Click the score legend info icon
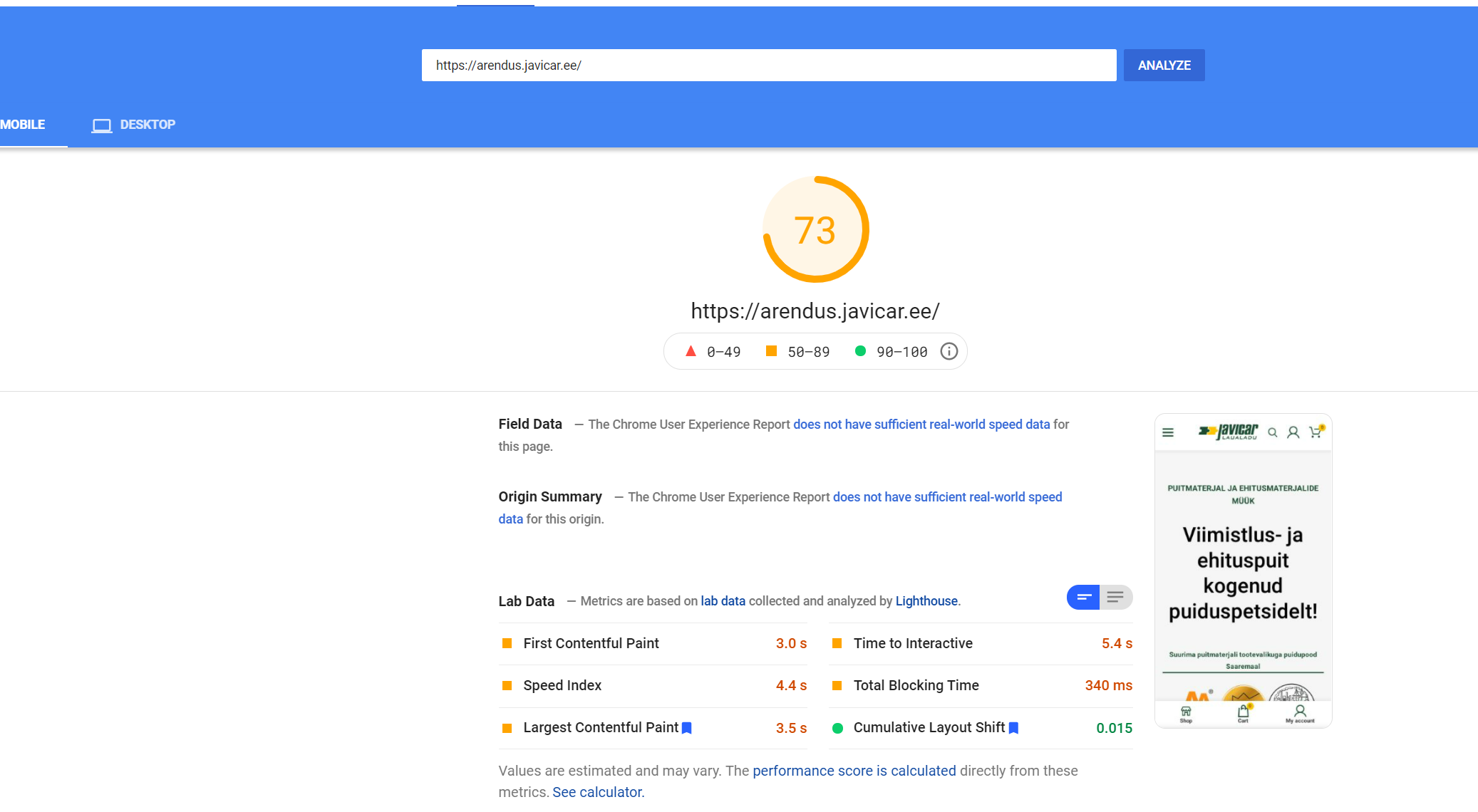Screen dimensions: 1478x812 pos(949,351)
